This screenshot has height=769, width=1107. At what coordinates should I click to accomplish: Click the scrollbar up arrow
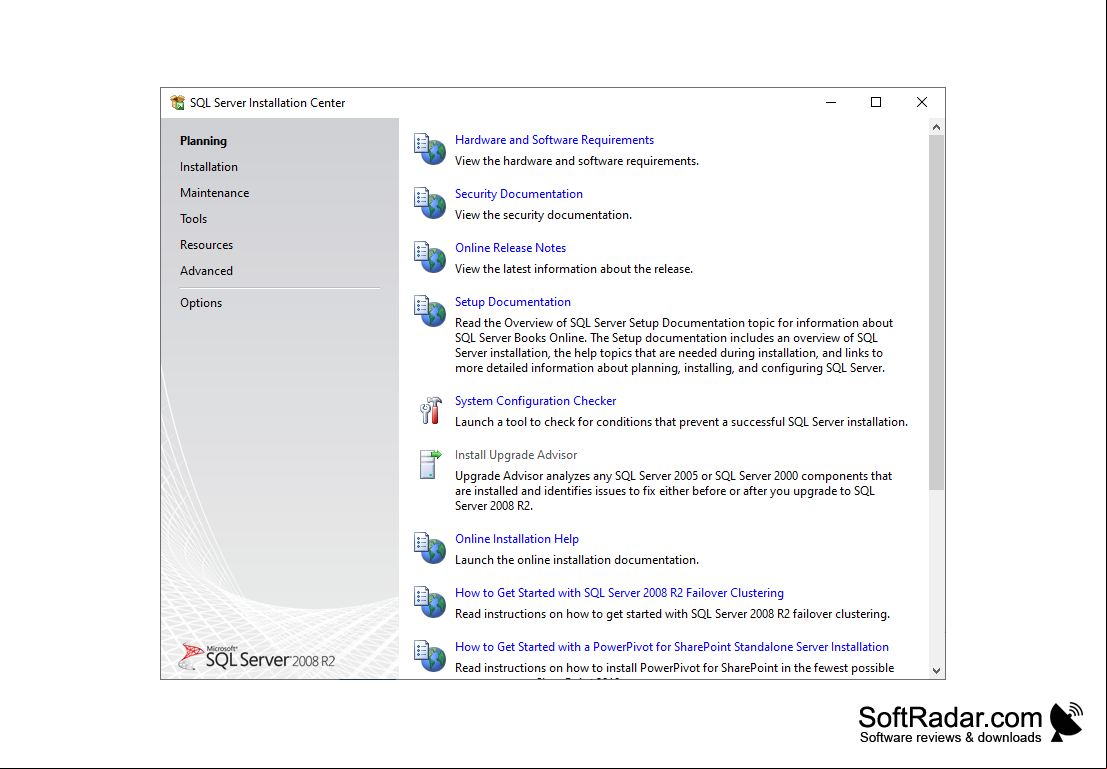tap(936, 127)
